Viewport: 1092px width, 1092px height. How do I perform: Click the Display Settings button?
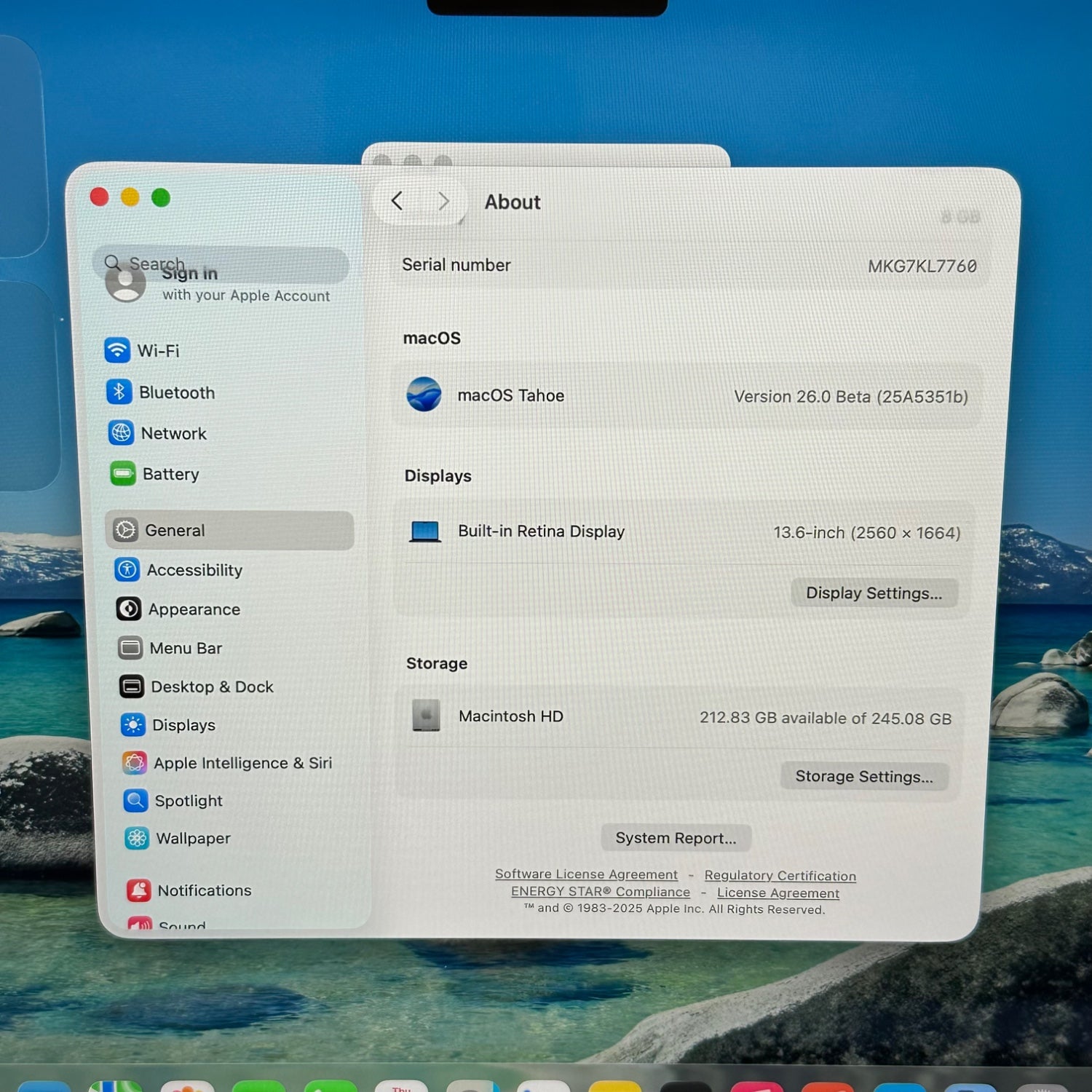pyautogui.click(x=874, y=593)
